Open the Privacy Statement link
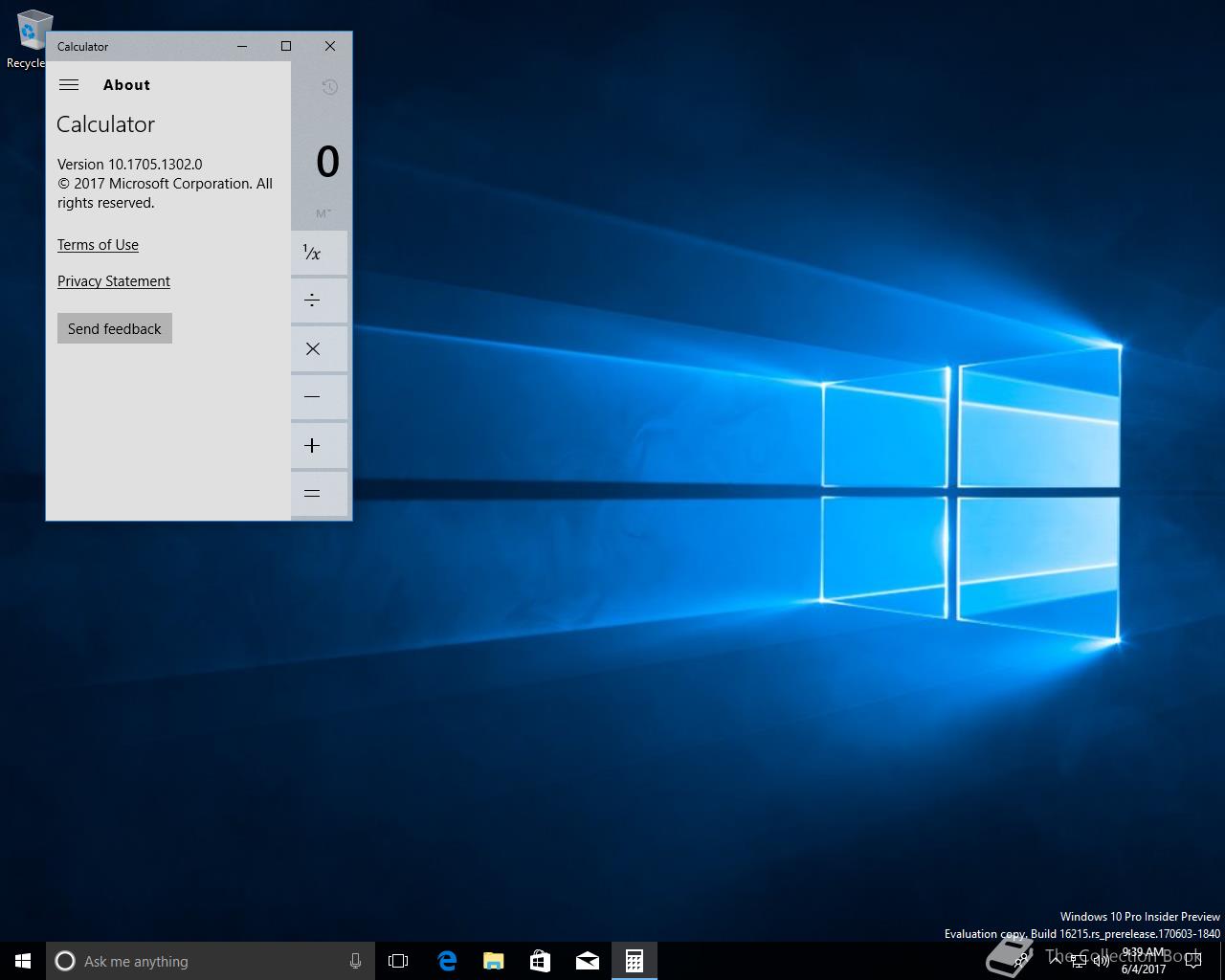 click(114, 281)
